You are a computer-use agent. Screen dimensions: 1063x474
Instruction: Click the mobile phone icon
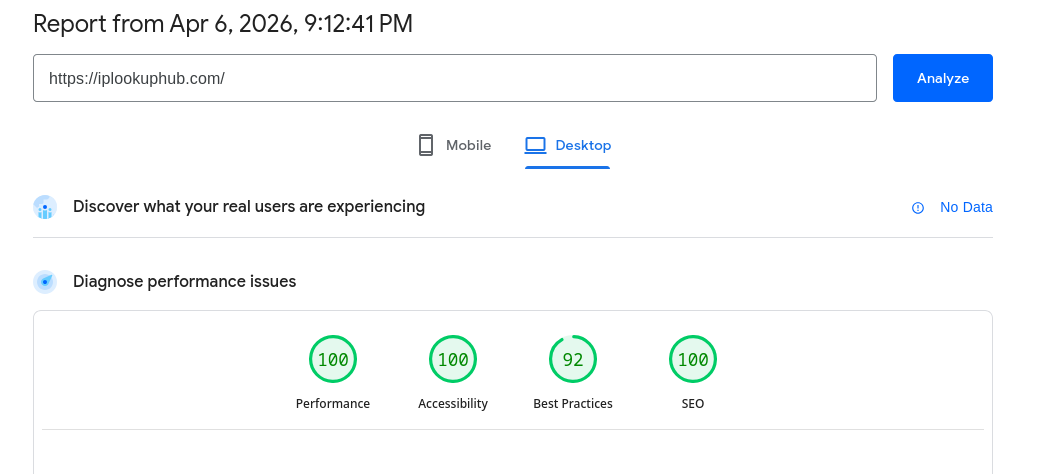pos(426,145)
